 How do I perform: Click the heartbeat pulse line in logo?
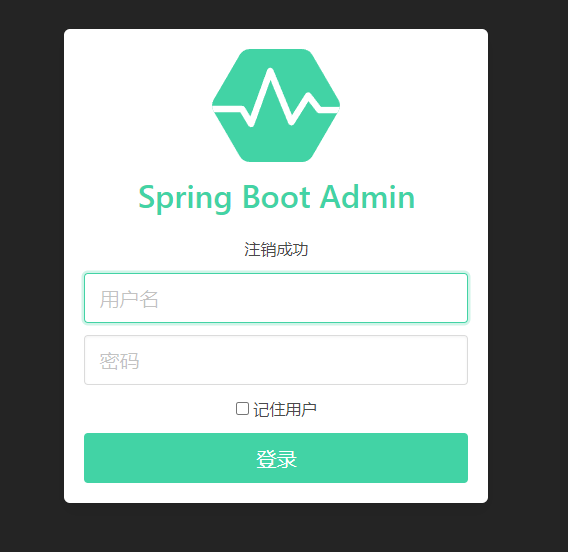point(276,97)
